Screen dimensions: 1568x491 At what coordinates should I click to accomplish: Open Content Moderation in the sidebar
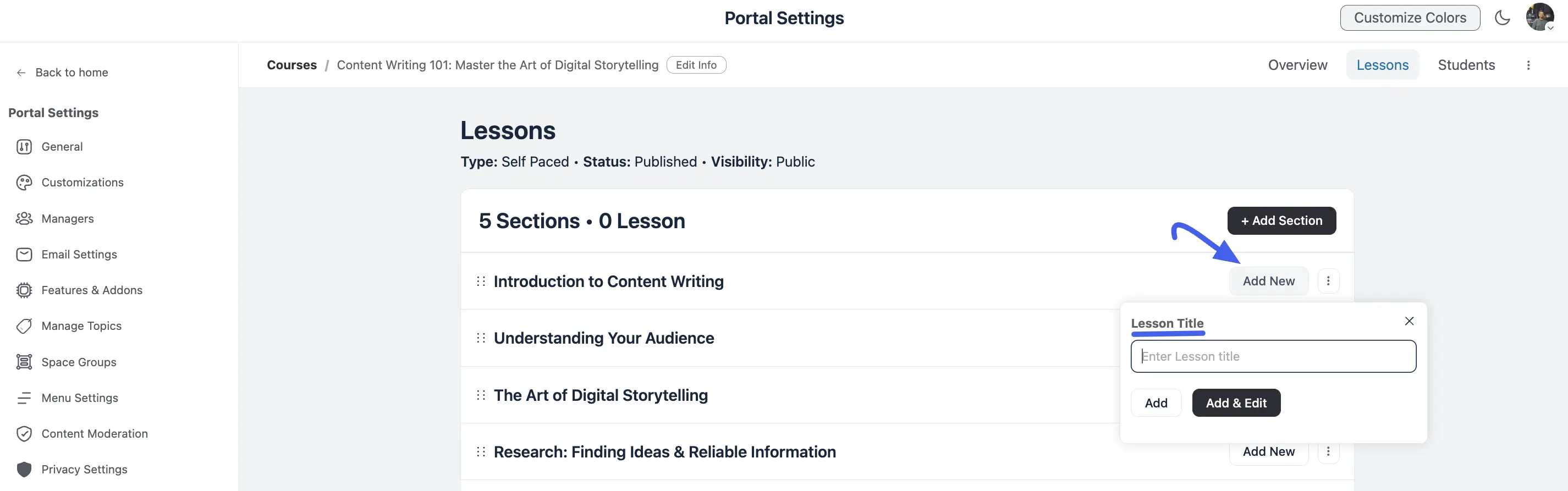coord(95,434)
